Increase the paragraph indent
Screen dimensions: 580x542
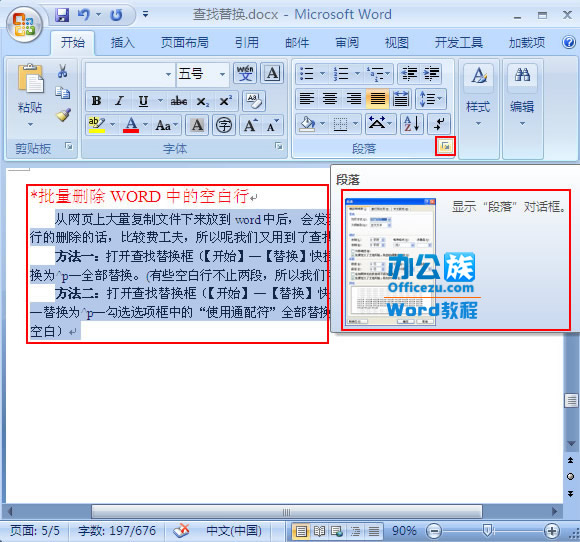point(431,73)
